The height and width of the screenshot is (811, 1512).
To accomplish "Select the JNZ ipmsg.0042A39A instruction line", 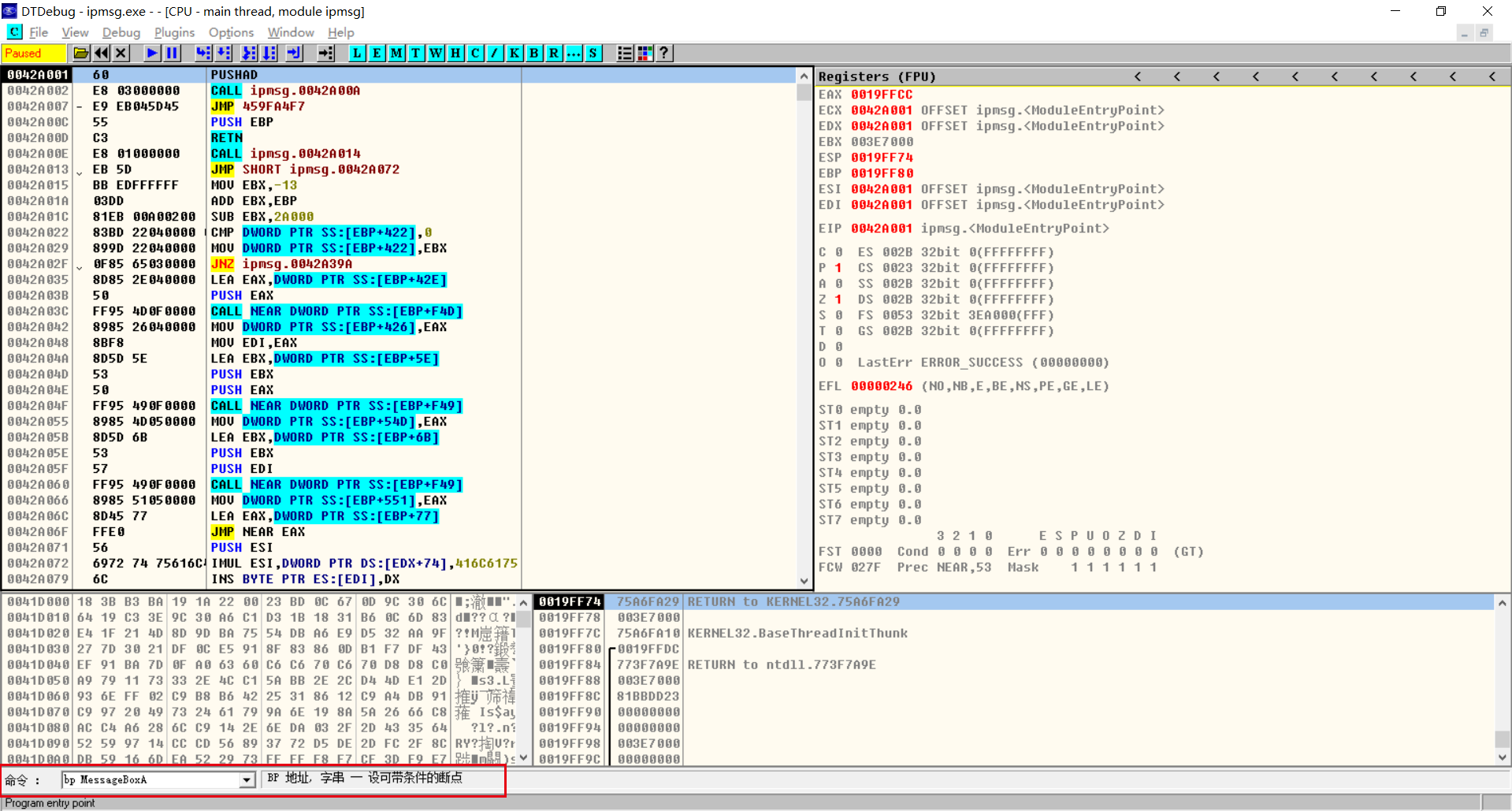I will 281,264.
